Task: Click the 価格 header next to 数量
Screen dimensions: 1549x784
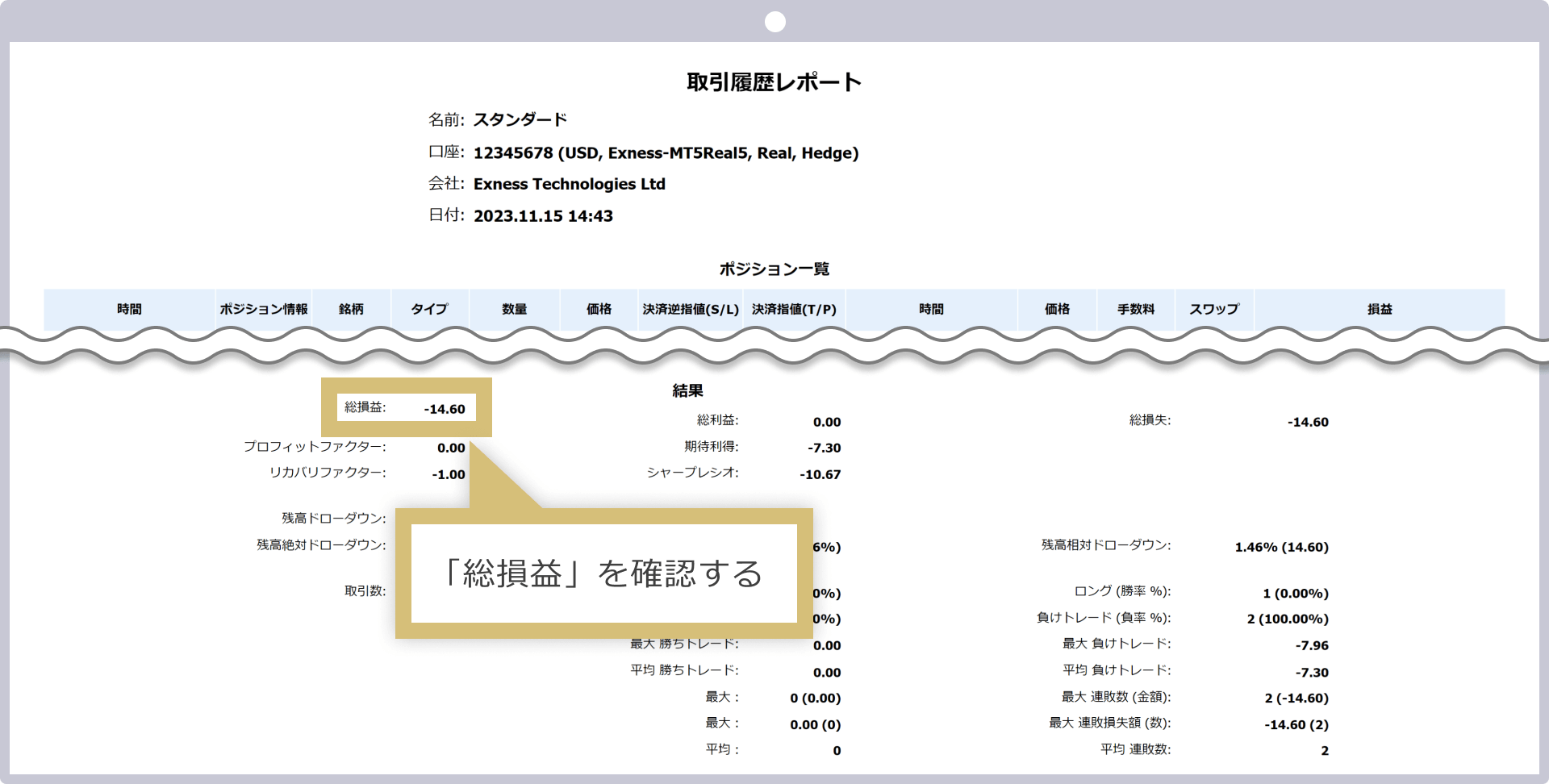Action: tap(599, 309)
